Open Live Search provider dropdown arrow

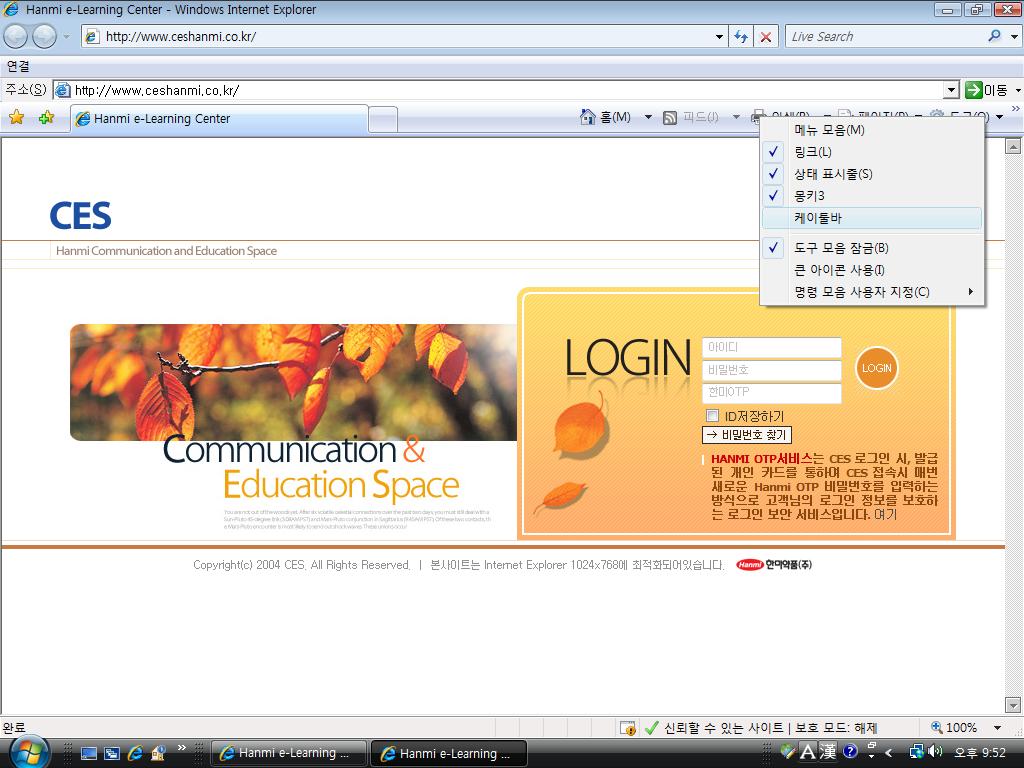click(x=1014, y=37)
